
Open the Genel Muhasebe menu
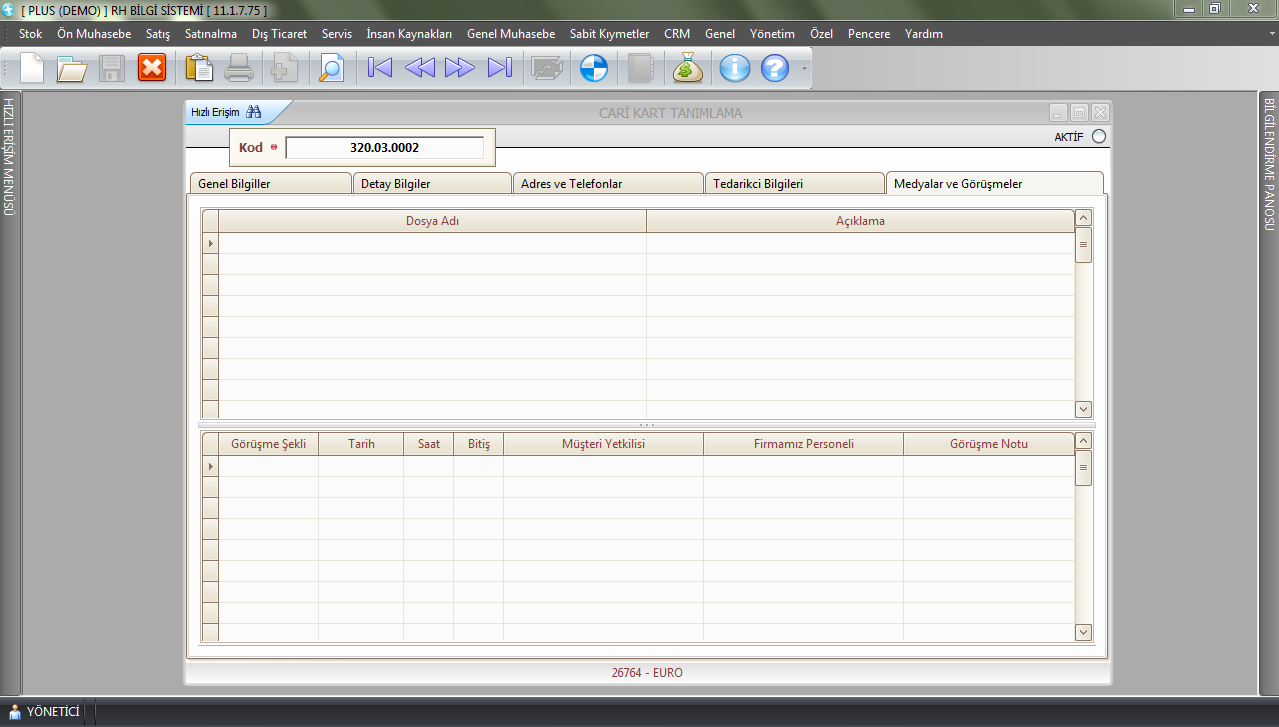pos(510,34)
